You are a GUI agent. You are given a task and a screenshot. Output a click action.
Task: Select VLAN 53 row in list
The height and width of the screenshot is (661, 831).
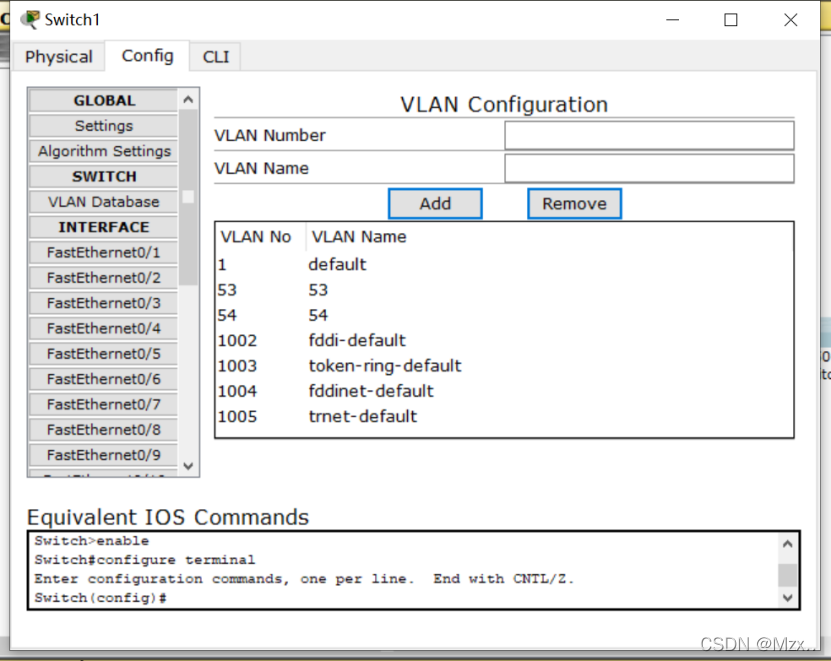(318, 290)
